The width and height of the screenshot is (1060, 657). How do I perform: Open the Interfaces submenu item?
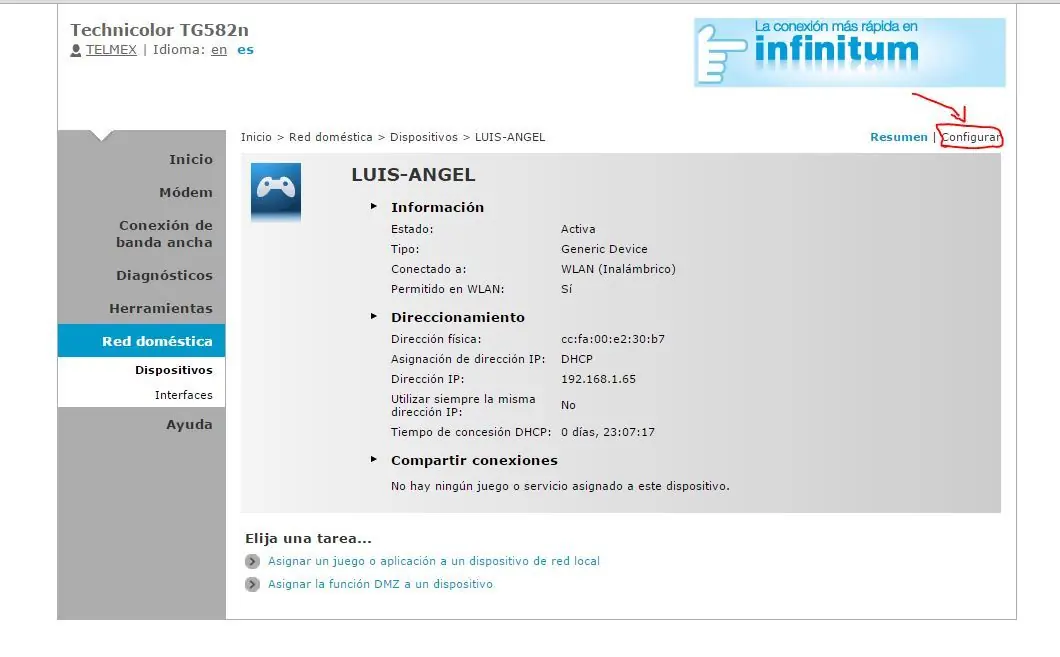[x=183, y=395]
